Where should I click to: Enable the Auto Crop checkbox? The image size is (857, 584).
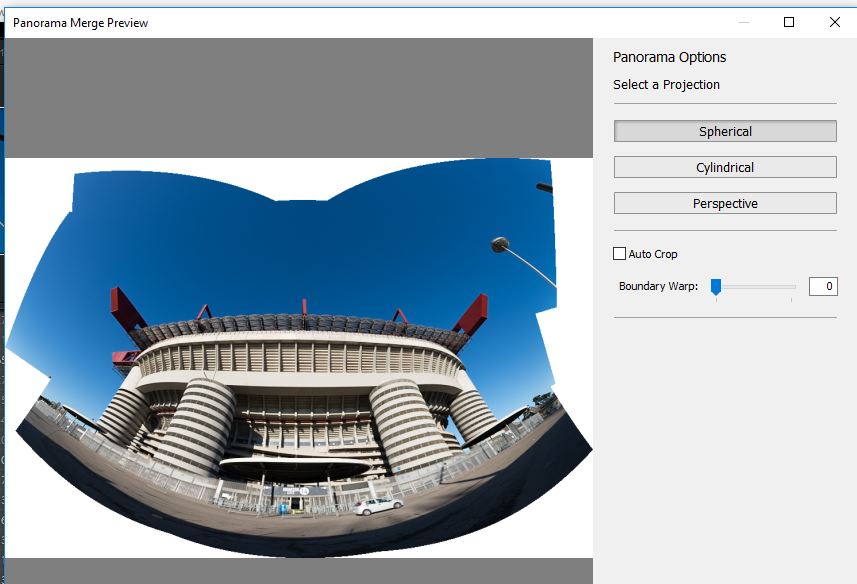619,253
